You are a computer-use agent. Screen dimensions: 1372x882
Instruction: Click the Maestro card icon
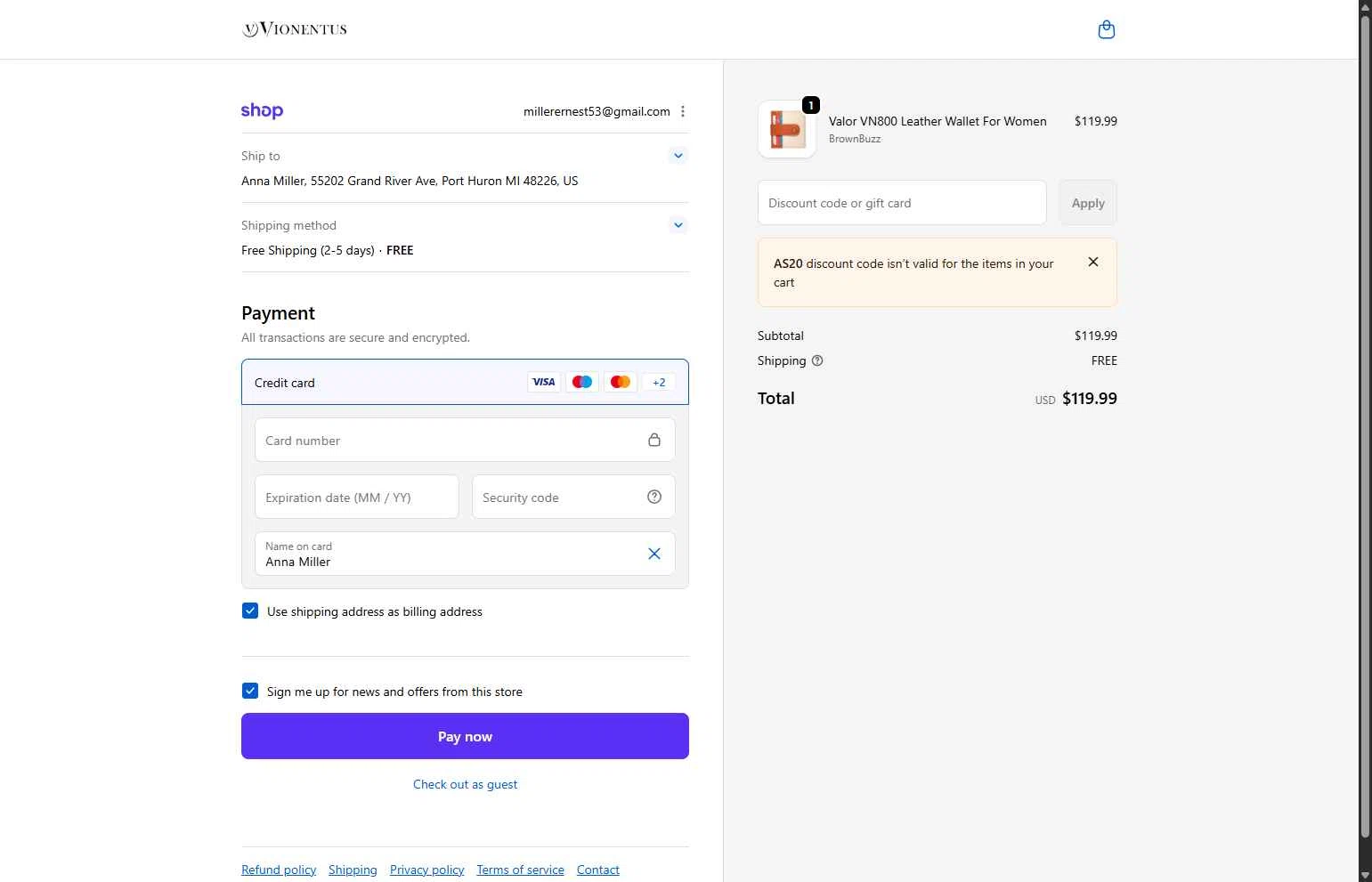point(582,382)
